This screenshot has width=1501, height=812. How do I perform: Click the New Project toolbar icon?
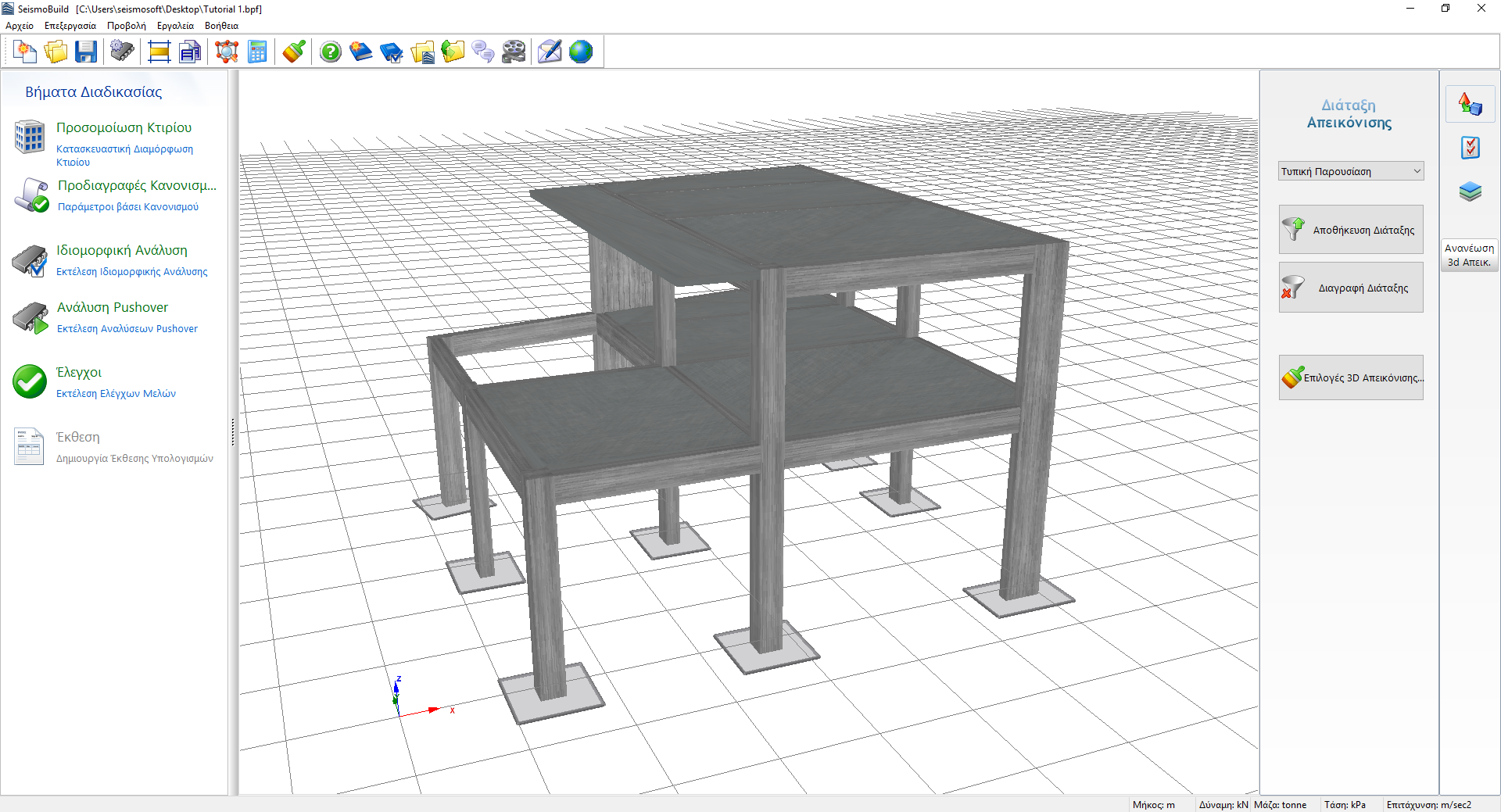(25, 52)
